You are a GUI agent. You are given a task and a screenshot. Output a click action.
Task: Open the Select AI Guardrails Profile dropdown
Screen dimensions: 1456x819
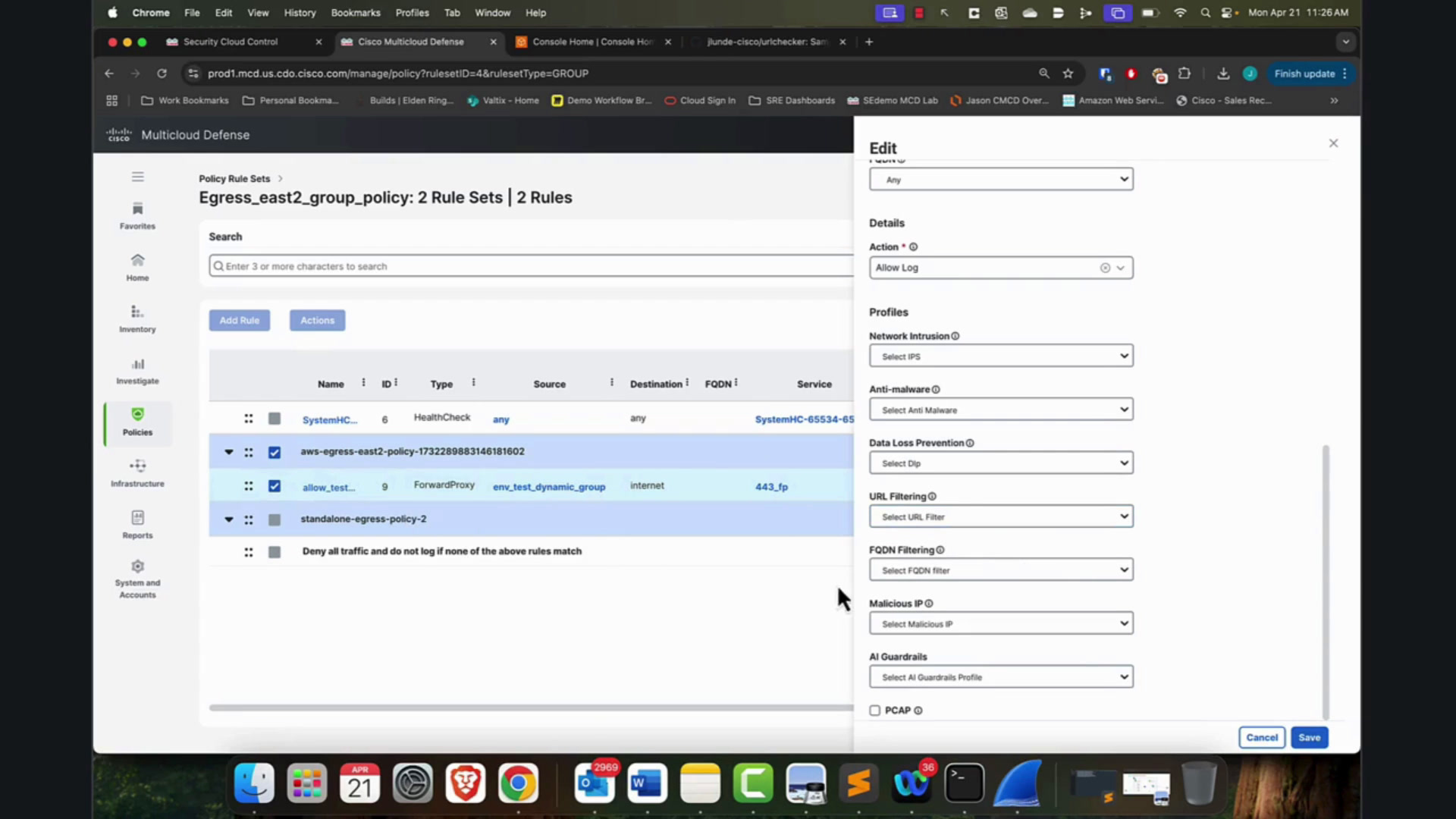pos(1001,677)
